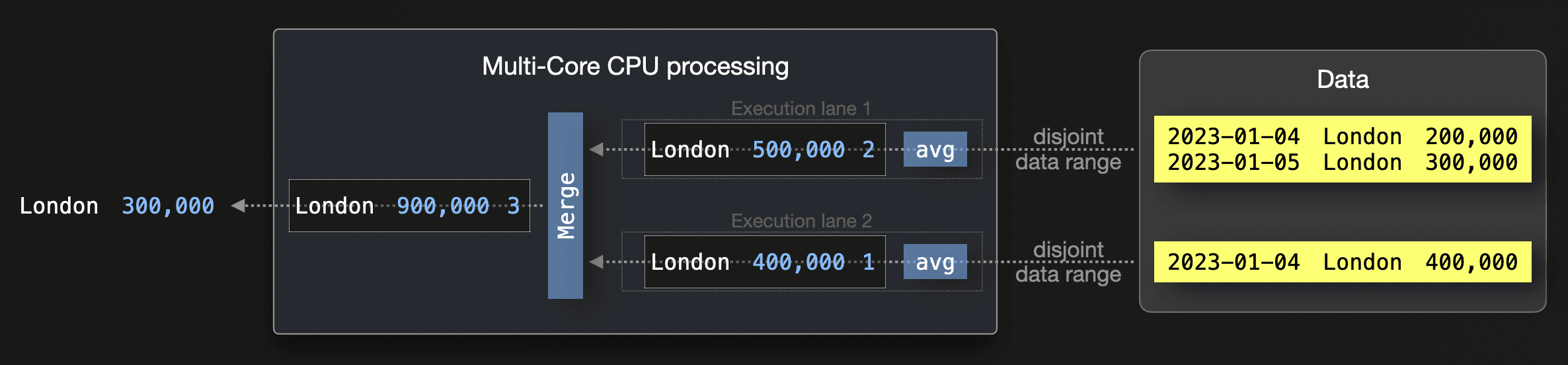
Task: Click the vertical Merge bar
Action: [565, 206]
